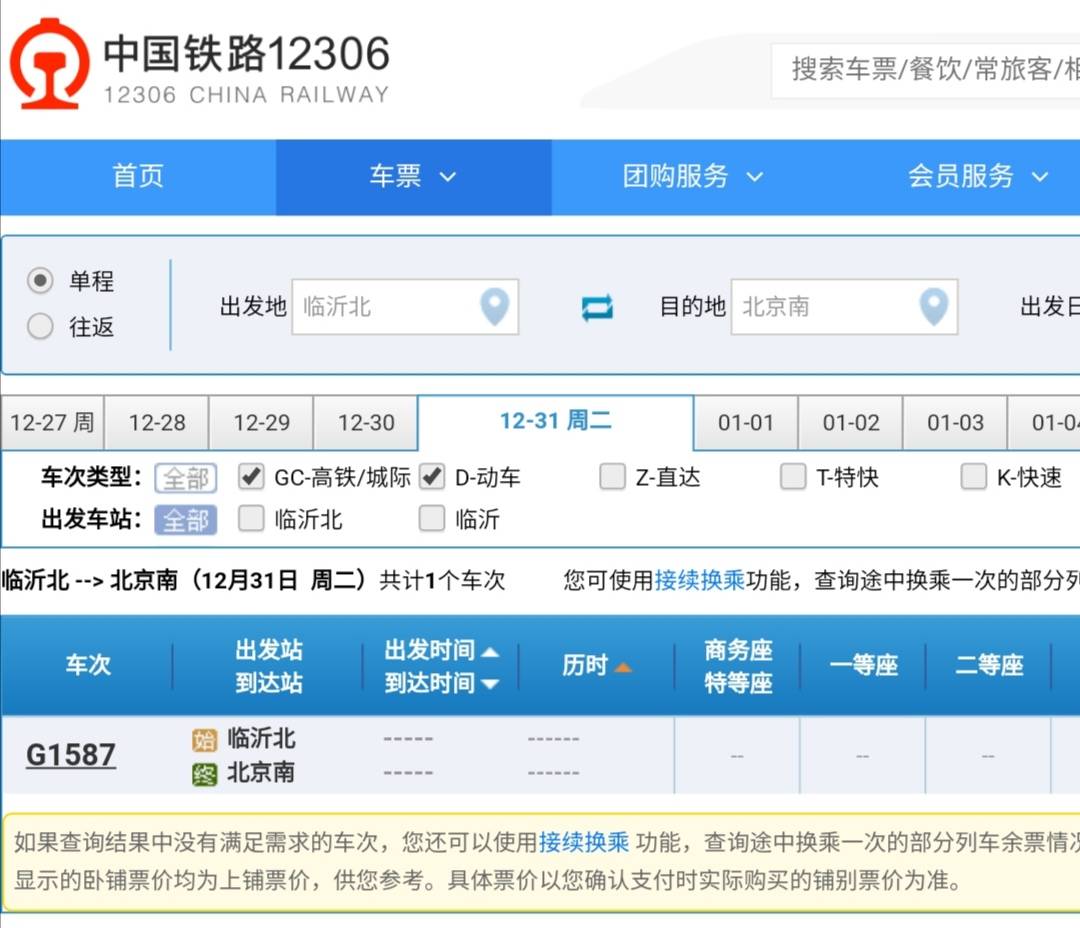
Task: Check Z-直达 train type
Action: coord(612,477)
